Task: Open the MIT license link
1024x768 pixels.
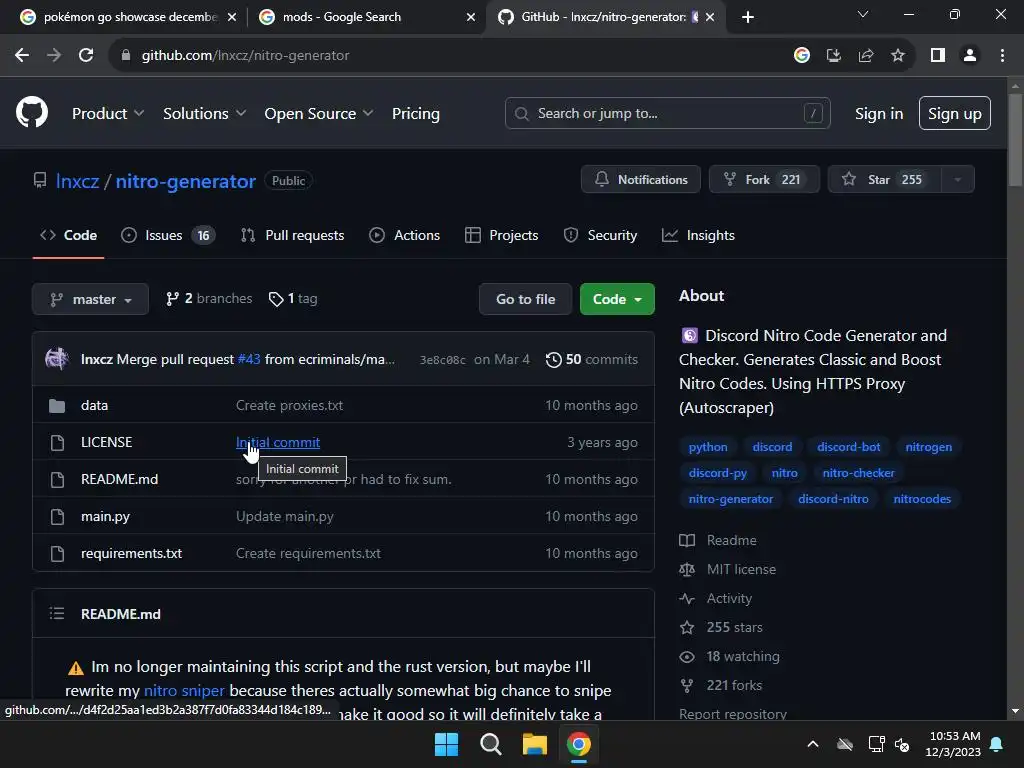Action: tap(741, 569)
